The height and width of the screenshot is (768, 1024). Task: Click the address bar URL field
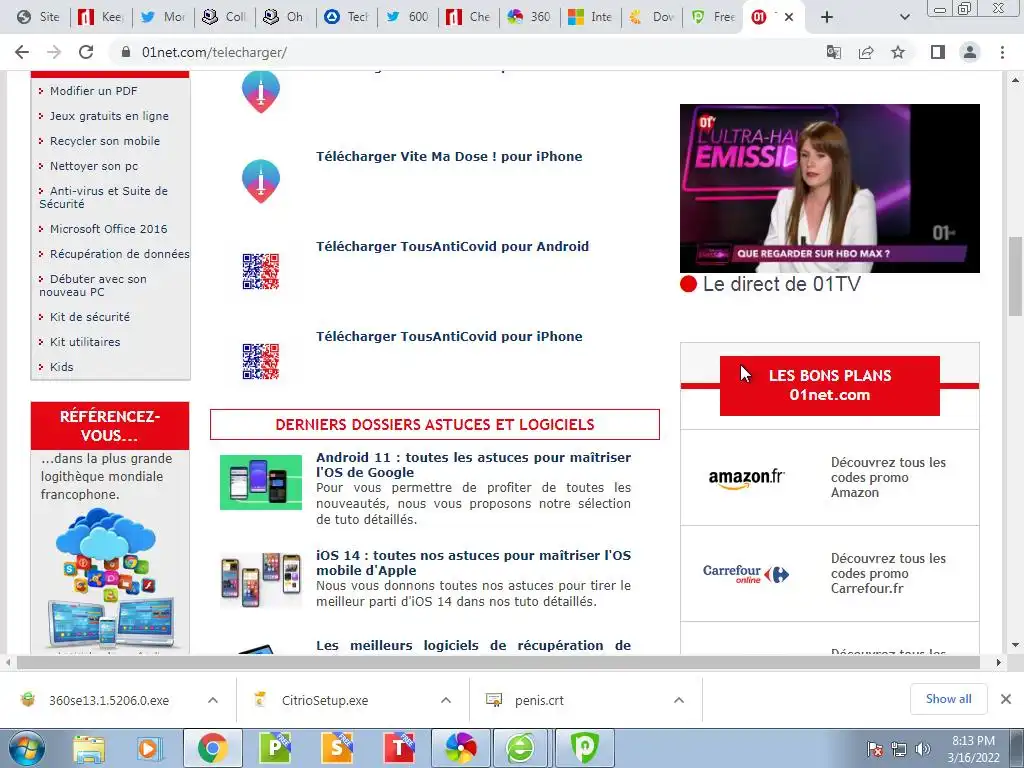[x=470, y=52]
